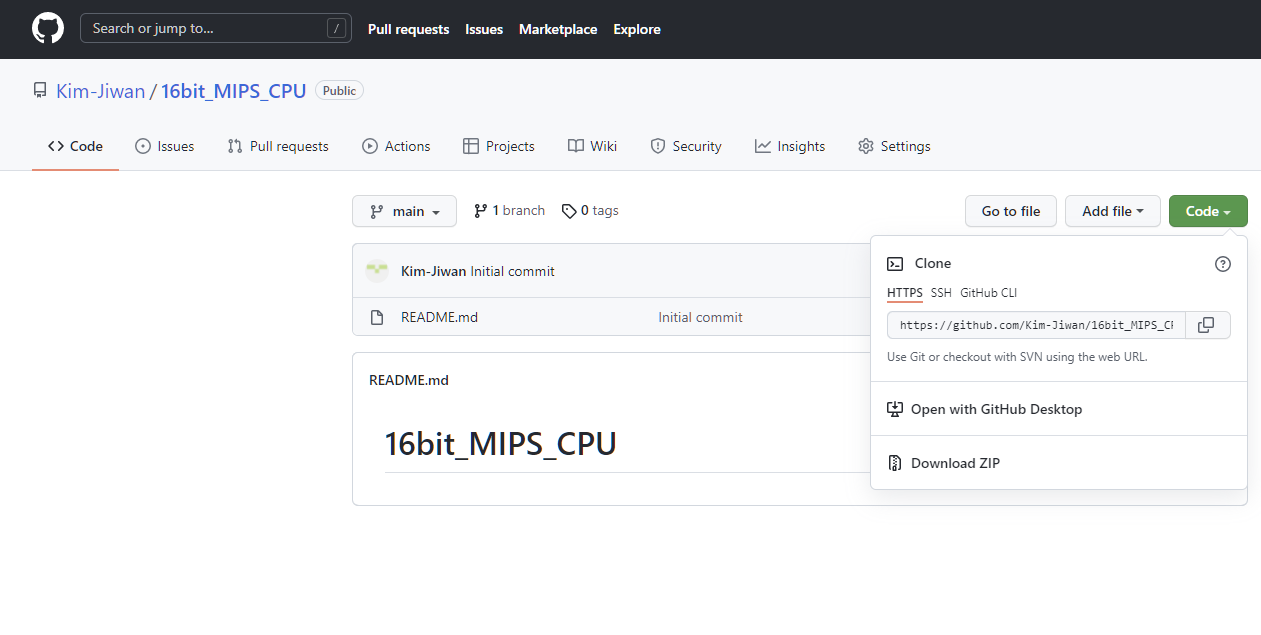This screenshot has width=1261, height=635.
Task: Select the SSH clone tab
Action: coord(941,293)
